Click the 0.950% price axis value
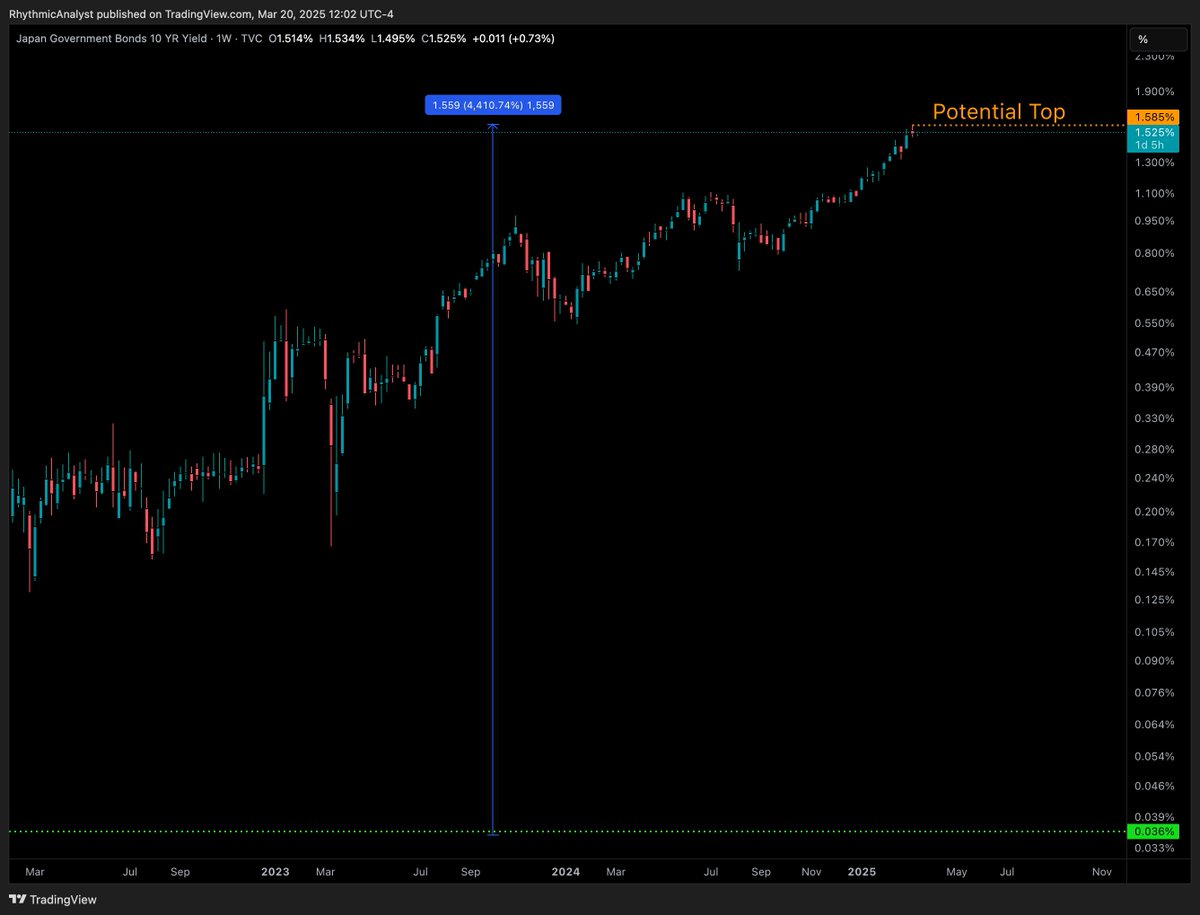Viewport: 1200px width, 915px height. pos(1153,221)
